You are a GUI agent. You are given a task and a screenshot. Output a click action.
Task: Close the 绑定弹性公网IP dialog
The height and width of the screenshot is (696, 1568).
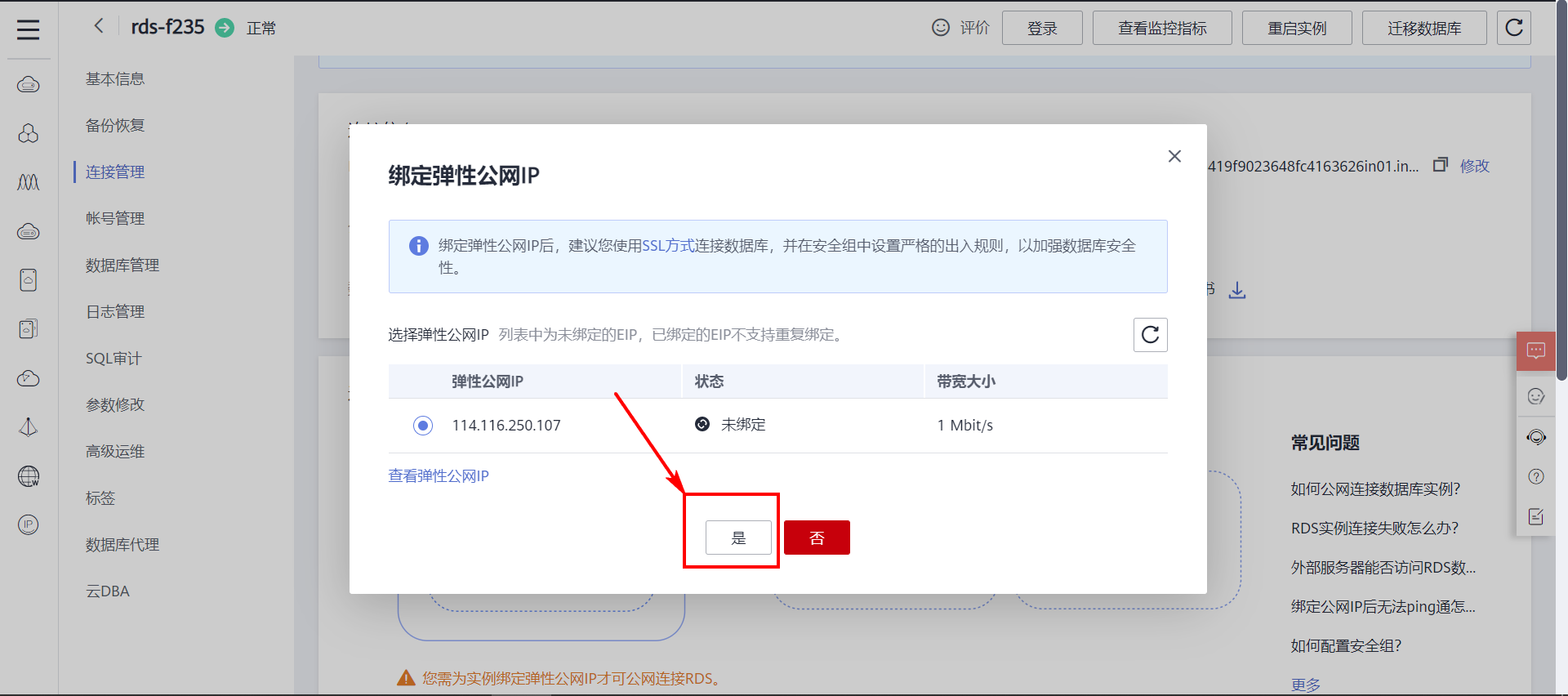point(1174,156)
